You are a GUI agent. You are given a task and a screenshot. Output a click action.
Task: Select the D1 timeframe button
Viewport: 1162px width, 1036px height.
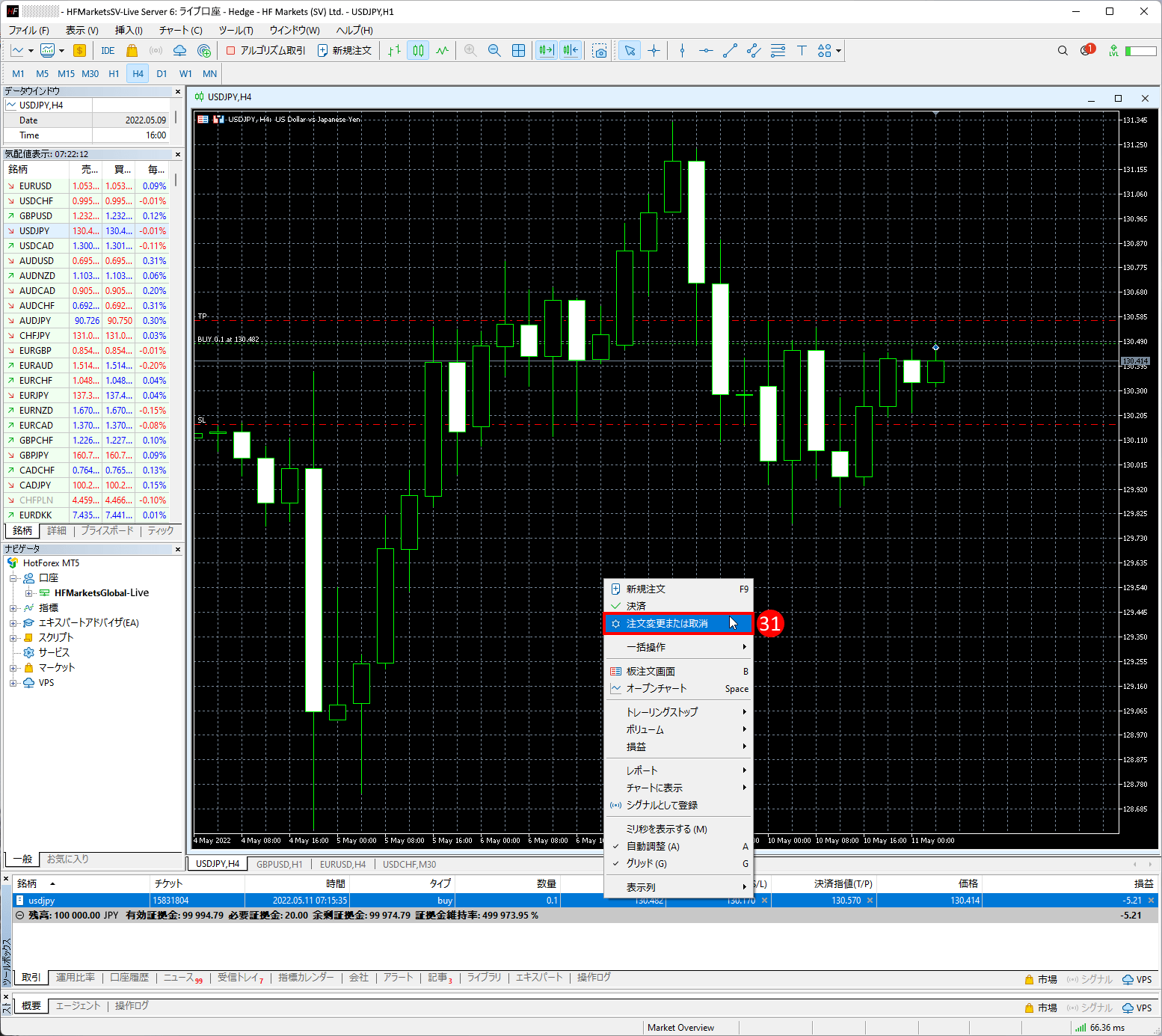162,74
